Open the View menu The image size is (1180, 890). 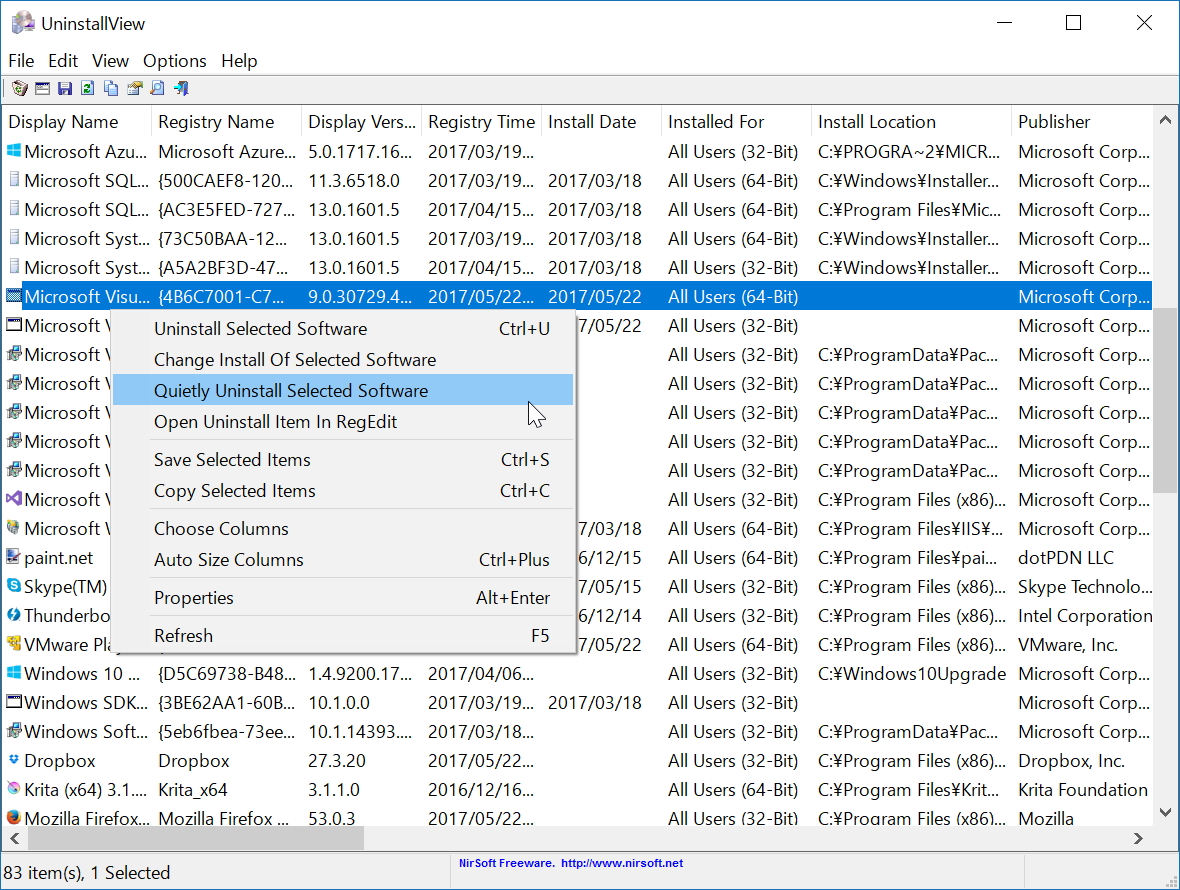point(111,61)
